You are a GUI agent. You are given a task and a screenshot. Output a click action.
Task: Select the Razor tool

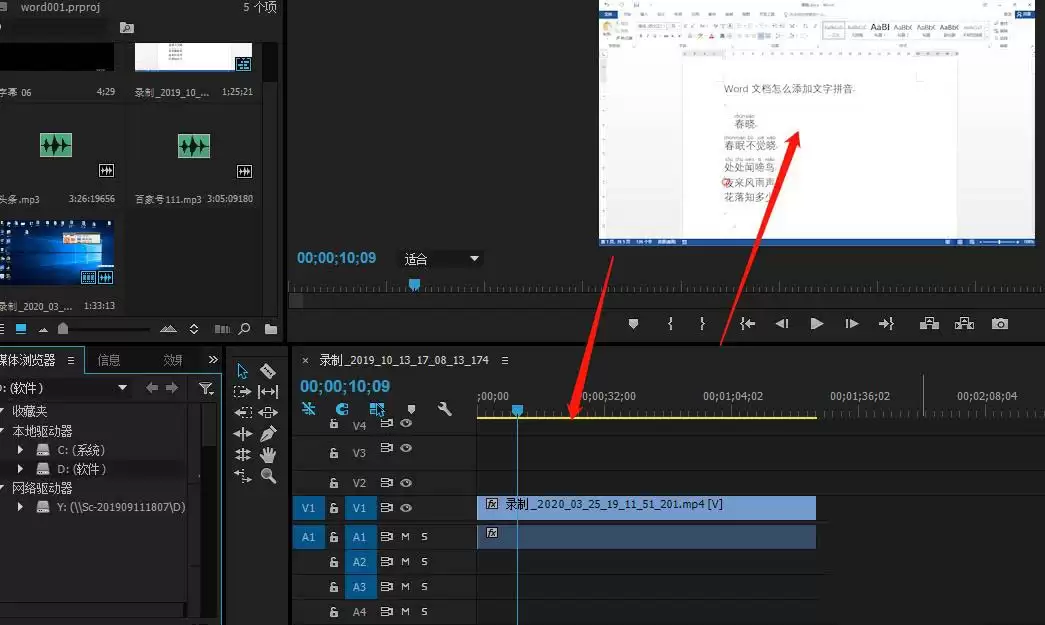pyautogui.click(x=268, y=370)
